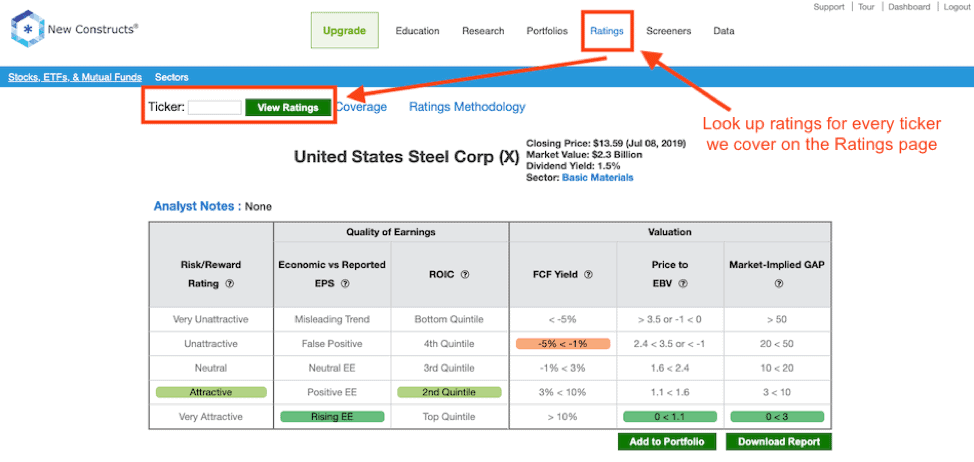Click the Bottom Quintile cell
The image size is (974, 462).
point(449,319)
